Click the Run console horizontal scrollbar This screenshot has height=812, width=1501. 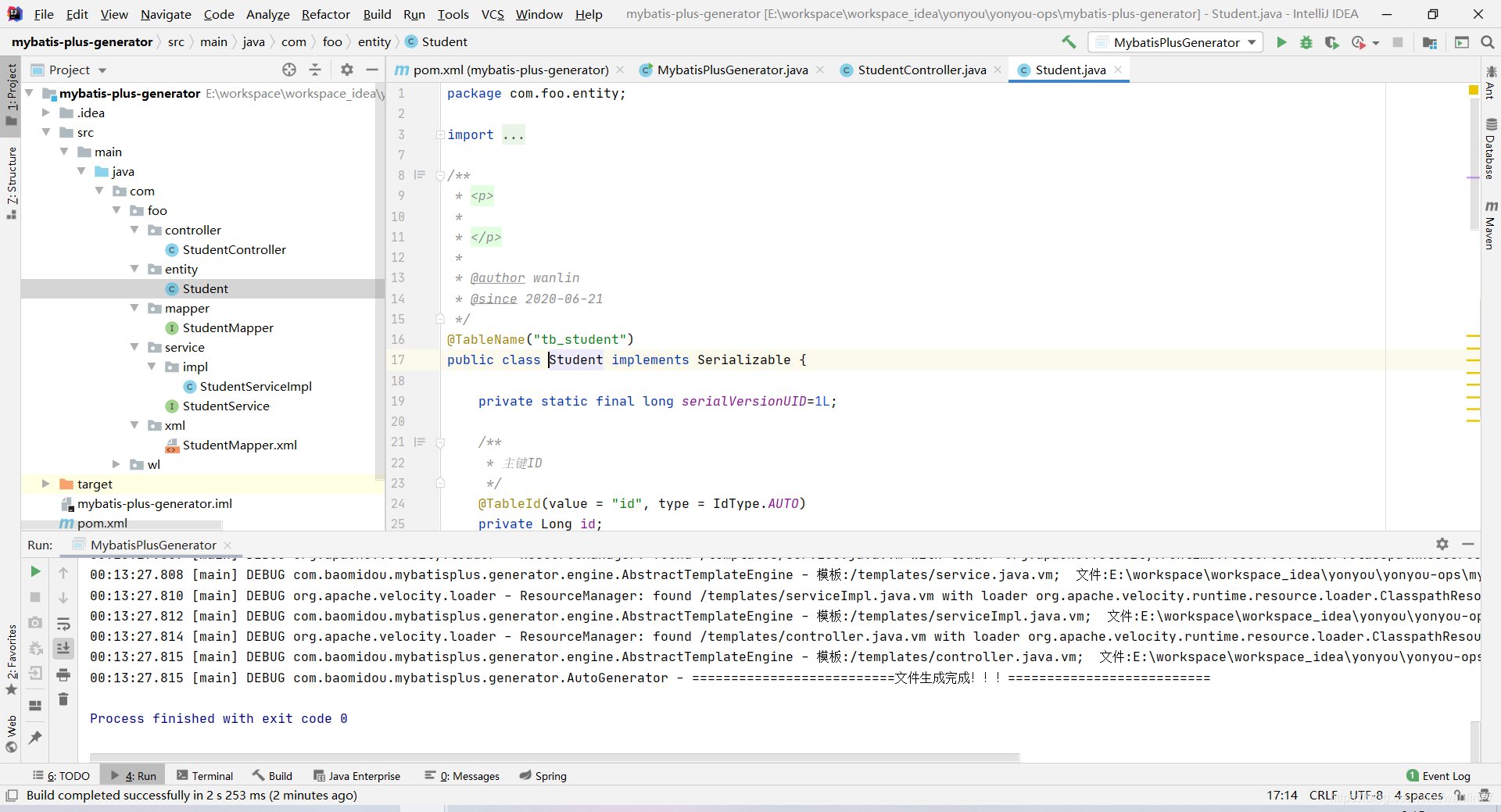[x=554, y=757]
